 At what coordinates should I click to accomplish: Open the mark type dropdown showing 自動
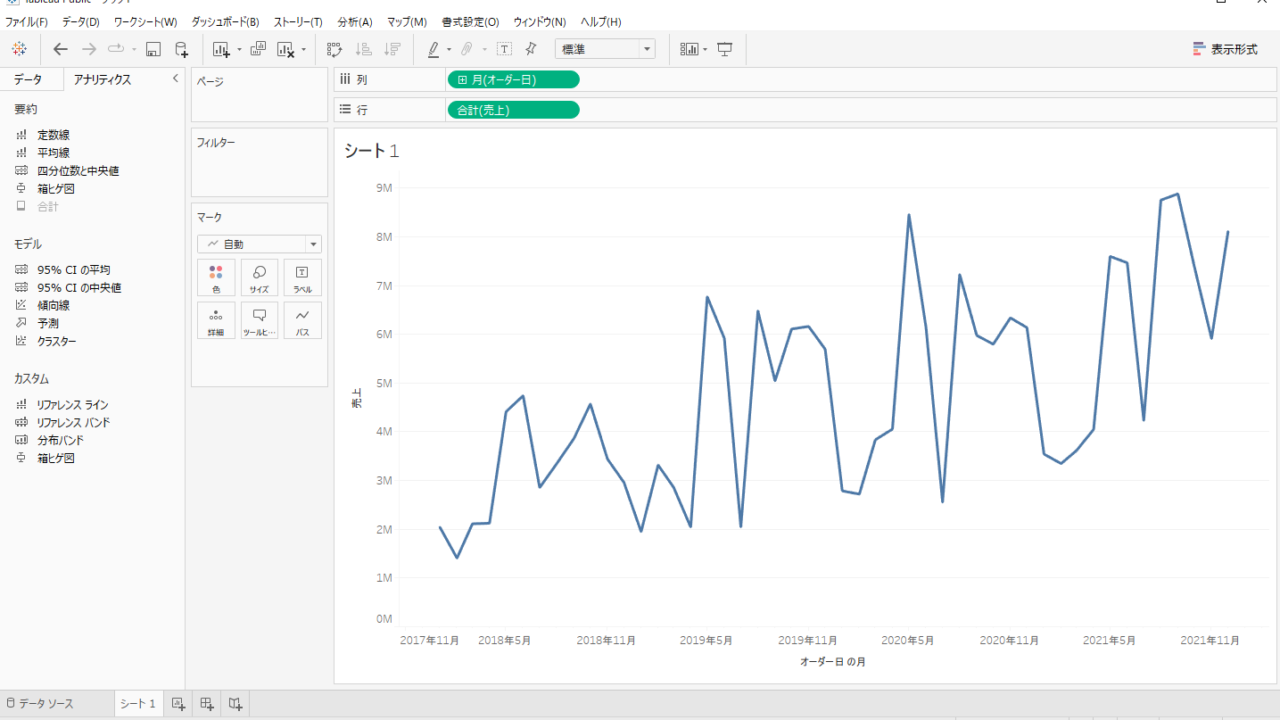point(259,244)
